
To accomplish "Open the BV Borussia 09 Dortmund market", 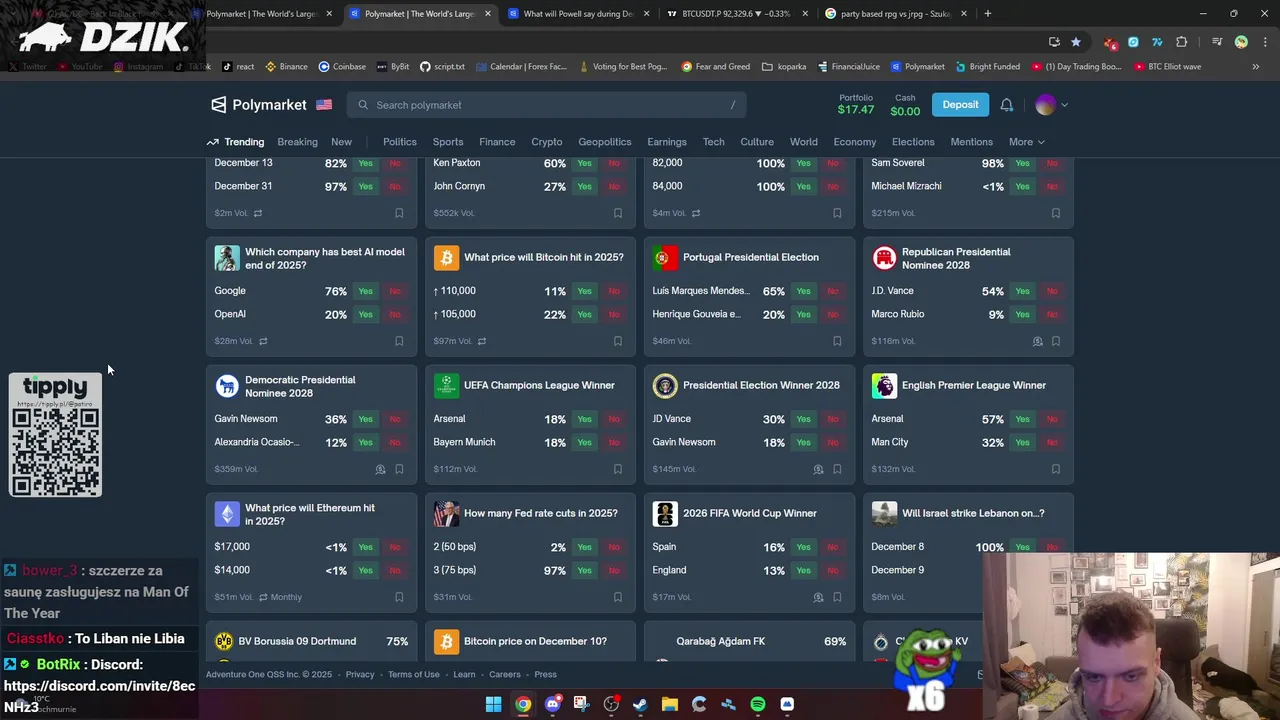I will [x=297, y=641].
